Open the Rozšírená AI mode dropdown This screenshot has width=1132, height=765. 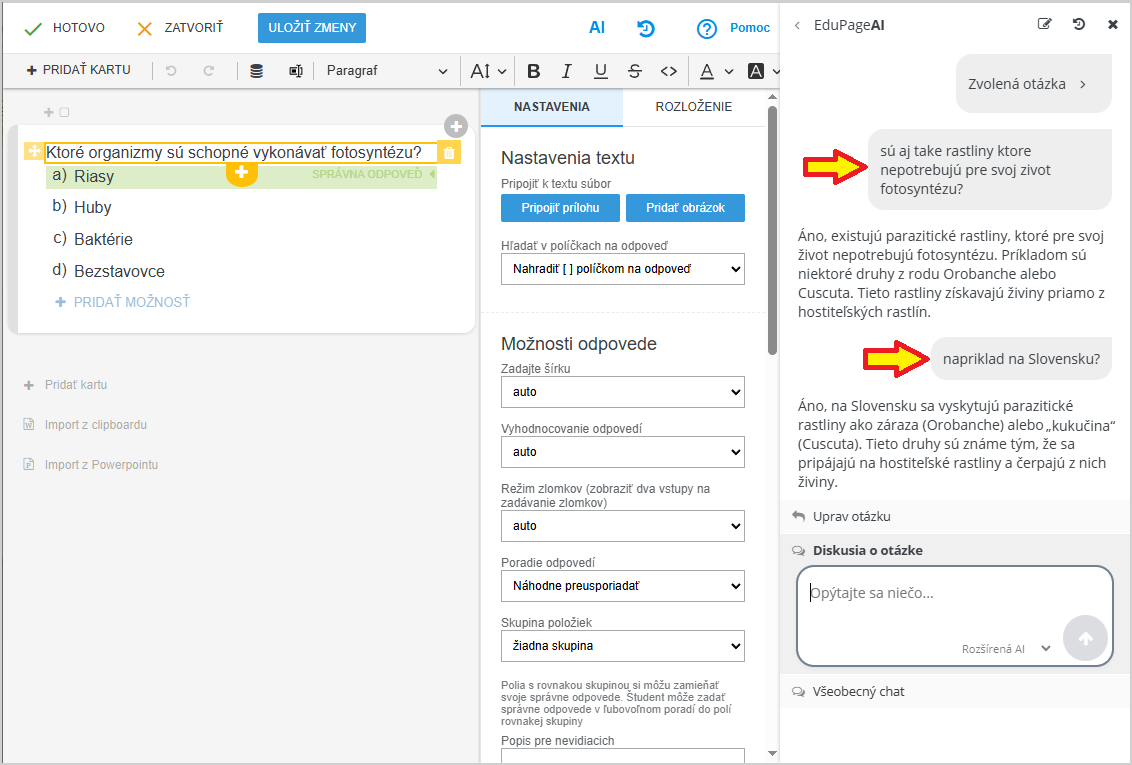[x=1006, y=649]
